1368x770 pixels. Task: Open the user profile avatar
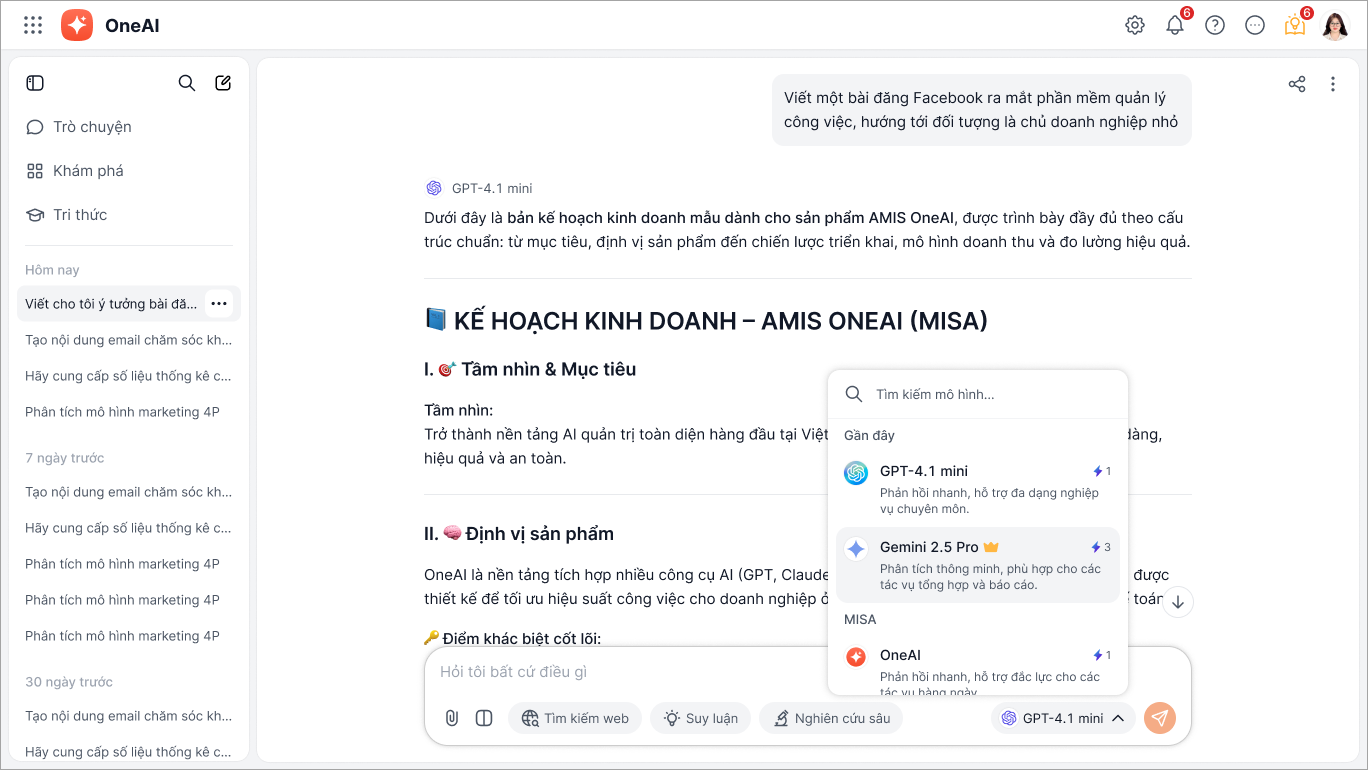1335,26
